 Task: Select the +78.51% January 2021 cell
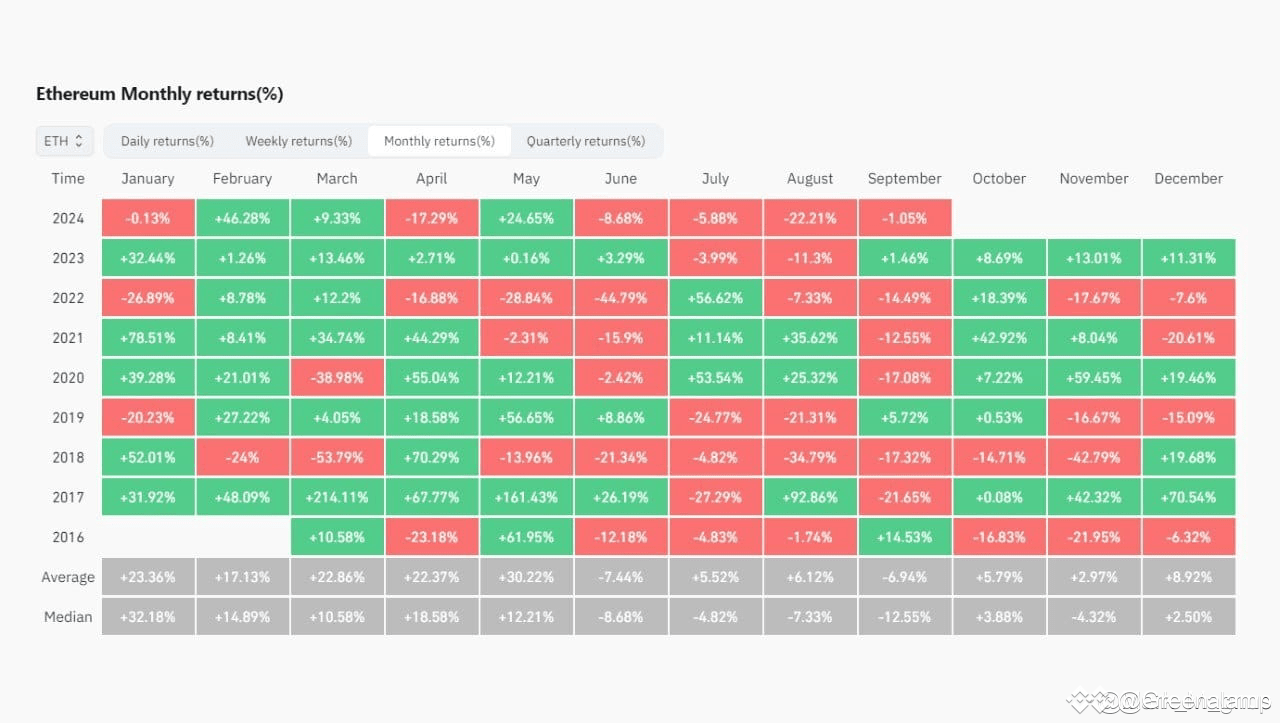click(147, 337)
